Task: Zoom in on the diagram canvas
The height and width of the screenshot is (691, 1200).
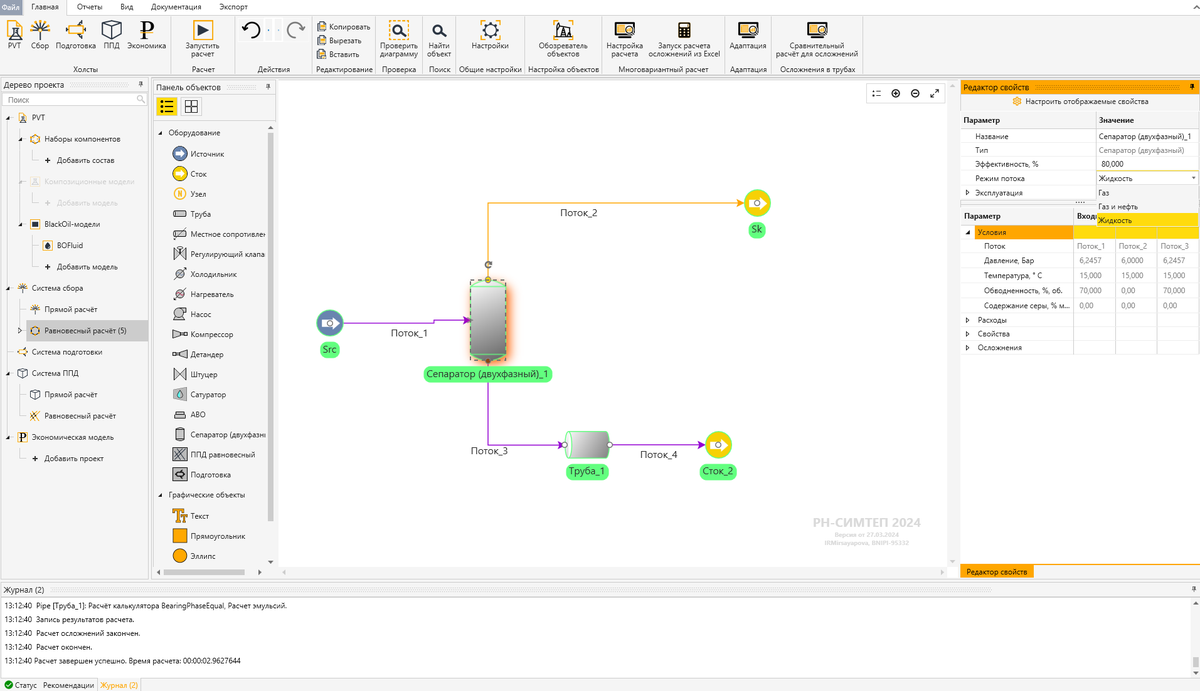Action: point(895,93)
